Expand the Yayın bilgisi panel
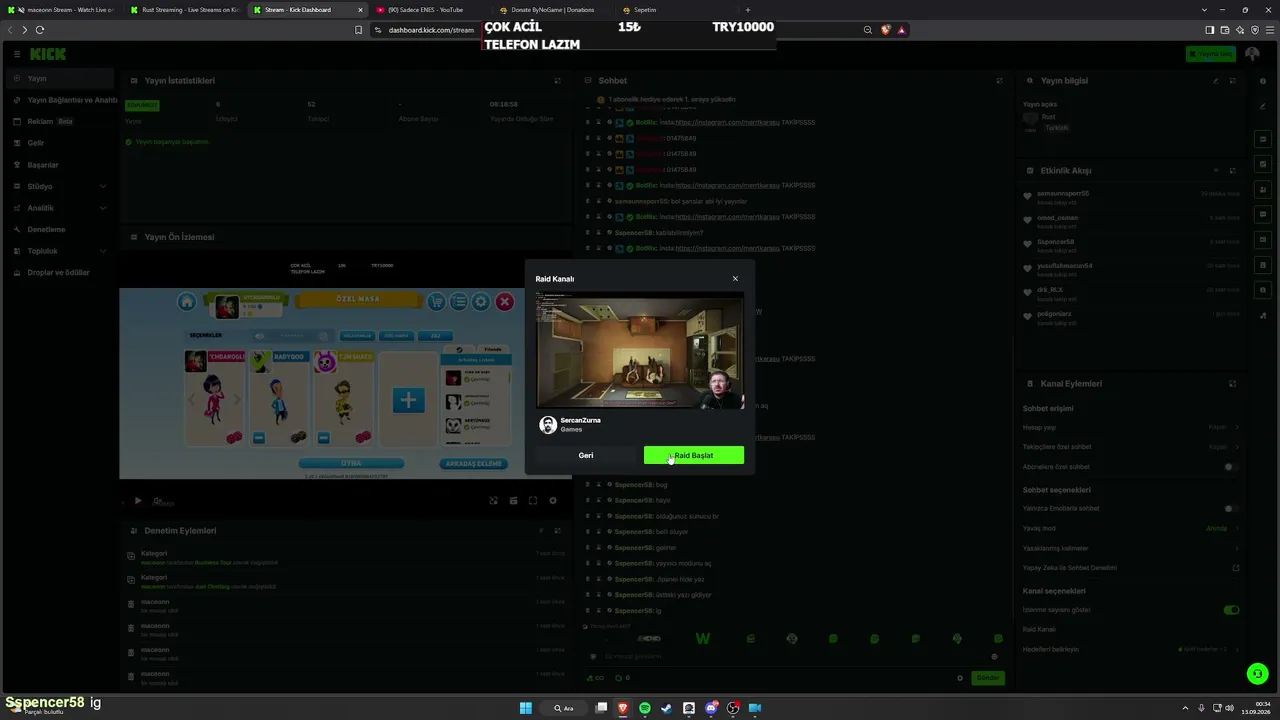The height and width of the screenshot is (720, 1280). [1233, 80]
